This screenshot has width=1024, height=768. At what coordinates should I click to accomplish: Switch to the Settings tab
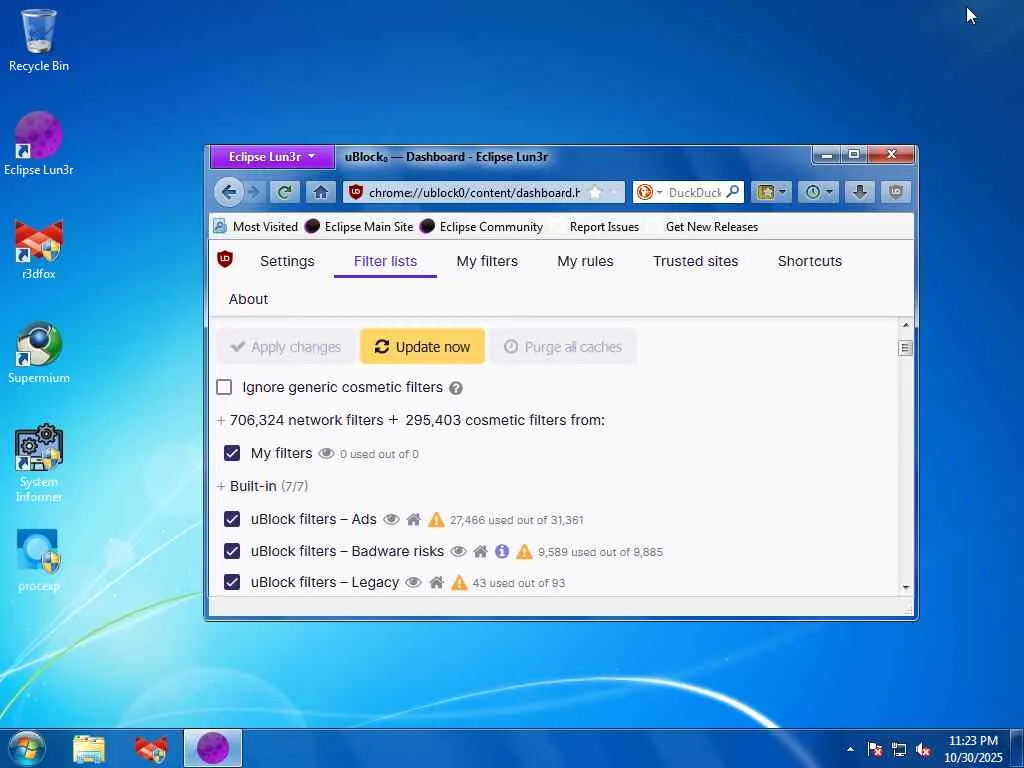coord(287,261)
